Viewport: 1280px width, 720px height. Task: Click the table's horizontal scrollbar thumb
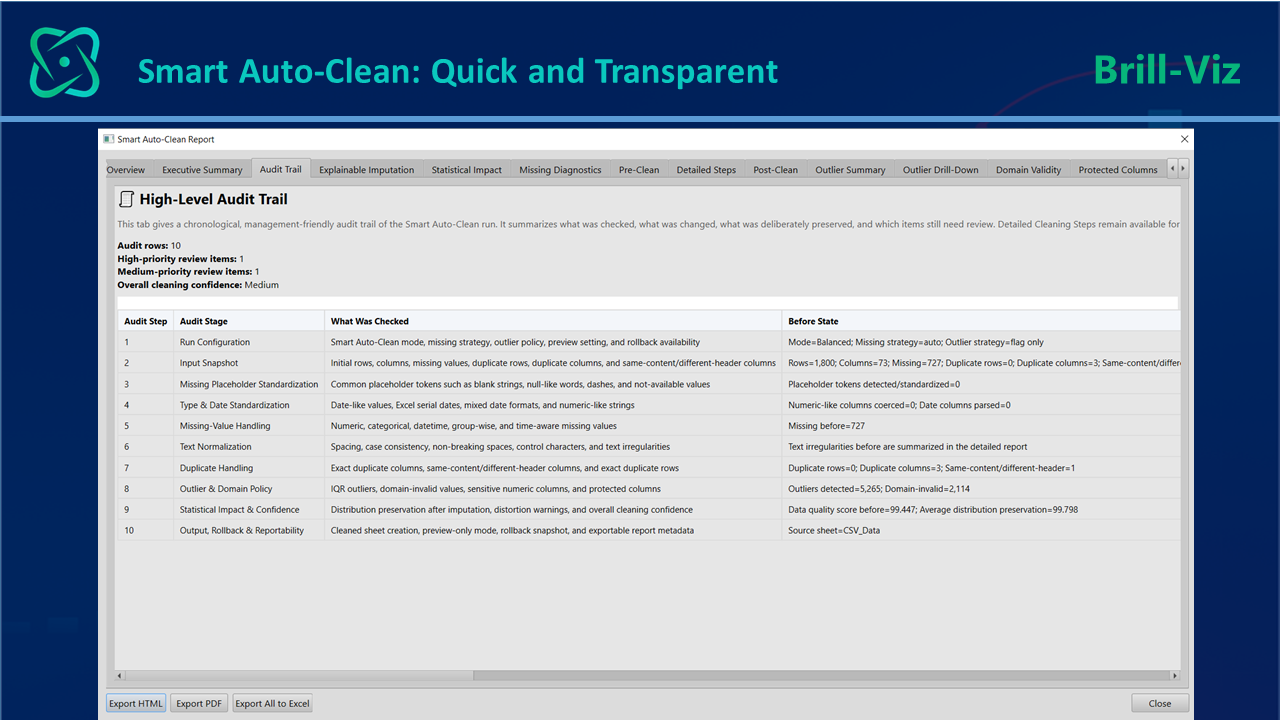point(299,676)
